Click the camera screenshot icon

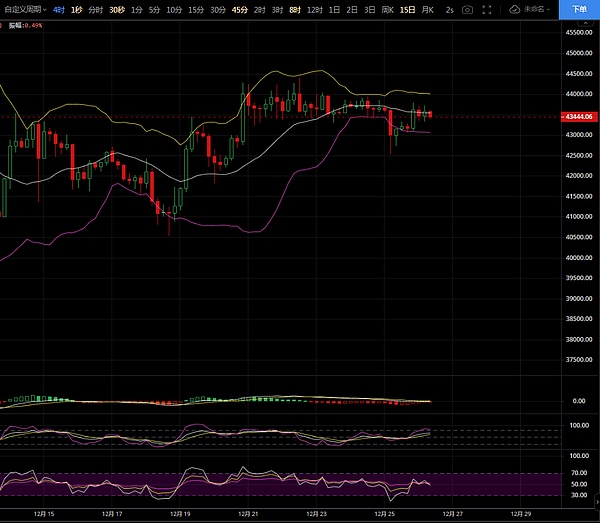[x=467, y=9]
